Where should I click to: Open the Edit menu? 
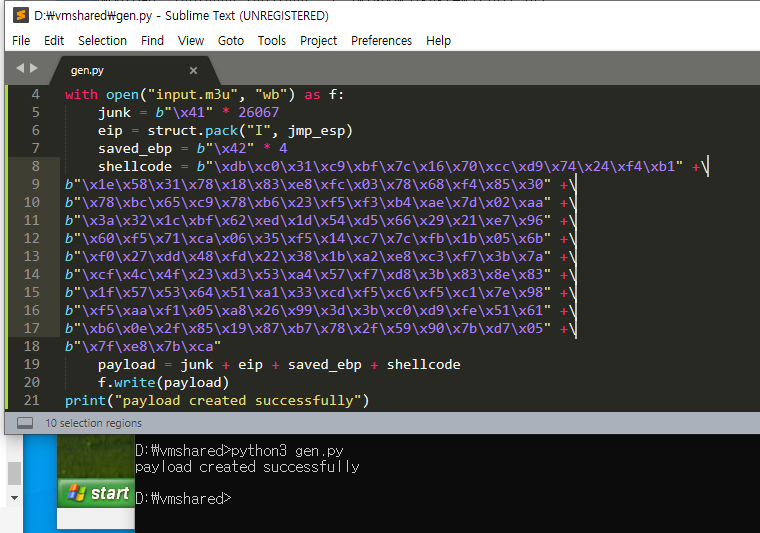pyautogui.click(x=54, y=41)
